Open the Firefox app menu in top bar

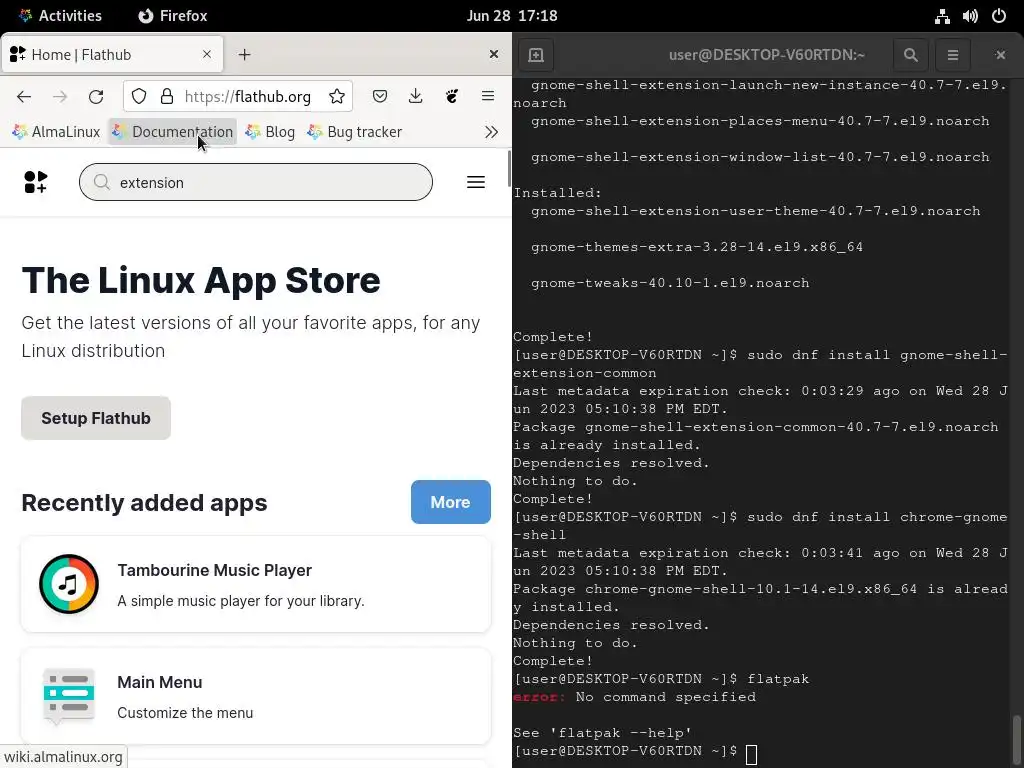[x=173, y=16]
